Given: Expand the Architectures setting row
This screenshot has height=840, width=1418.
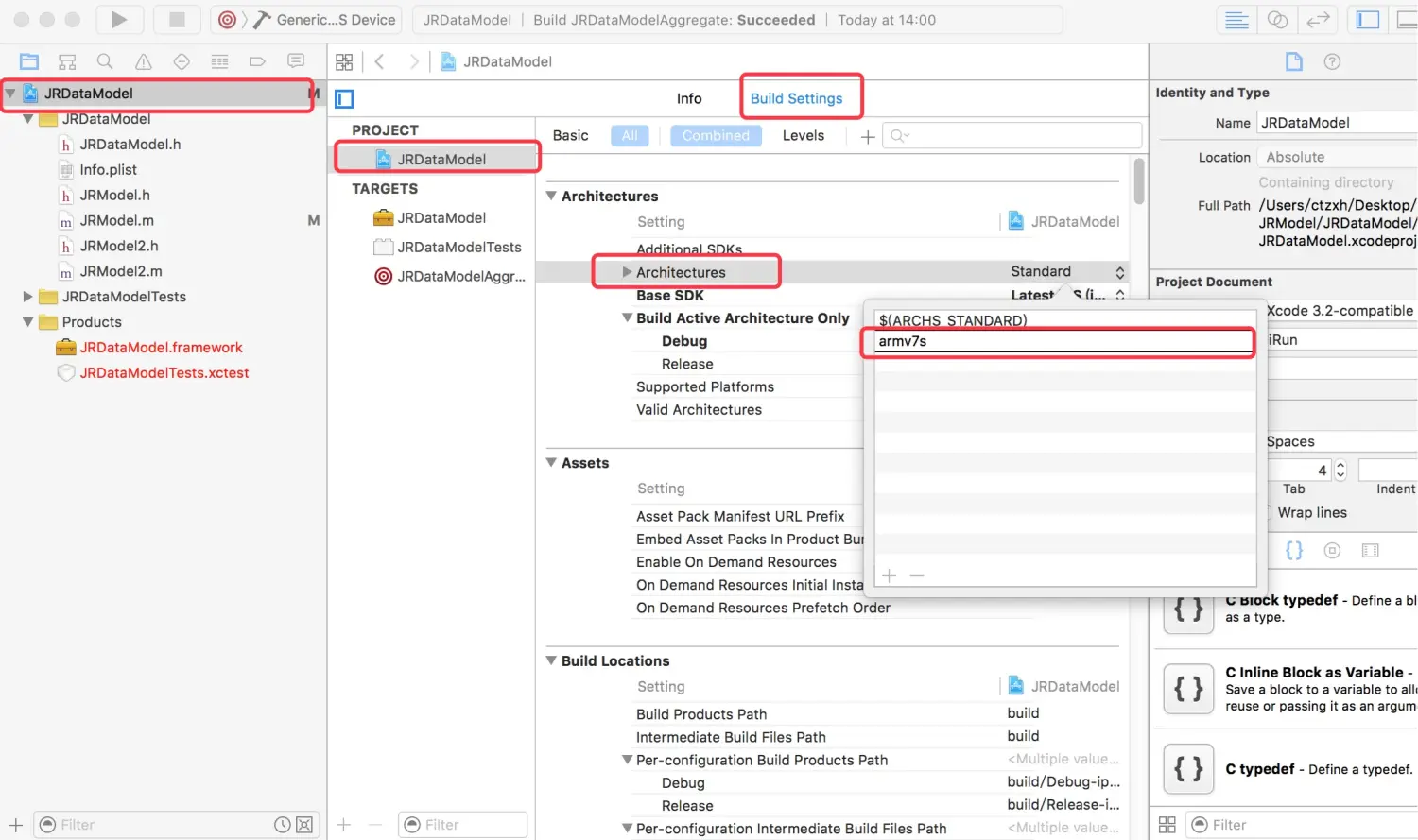Looking at the screenshot, I should pos(627,272).
